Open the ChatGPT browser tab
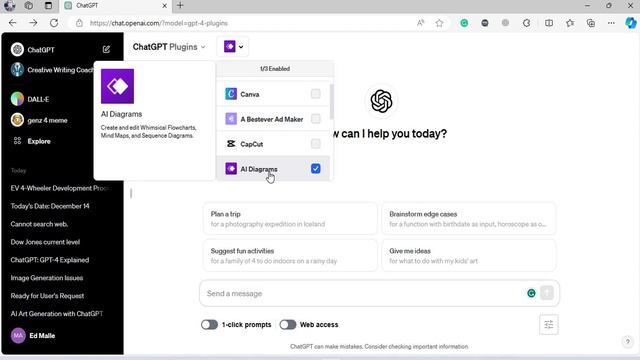This screenshot has height=360, width=640. click(116, 6)
